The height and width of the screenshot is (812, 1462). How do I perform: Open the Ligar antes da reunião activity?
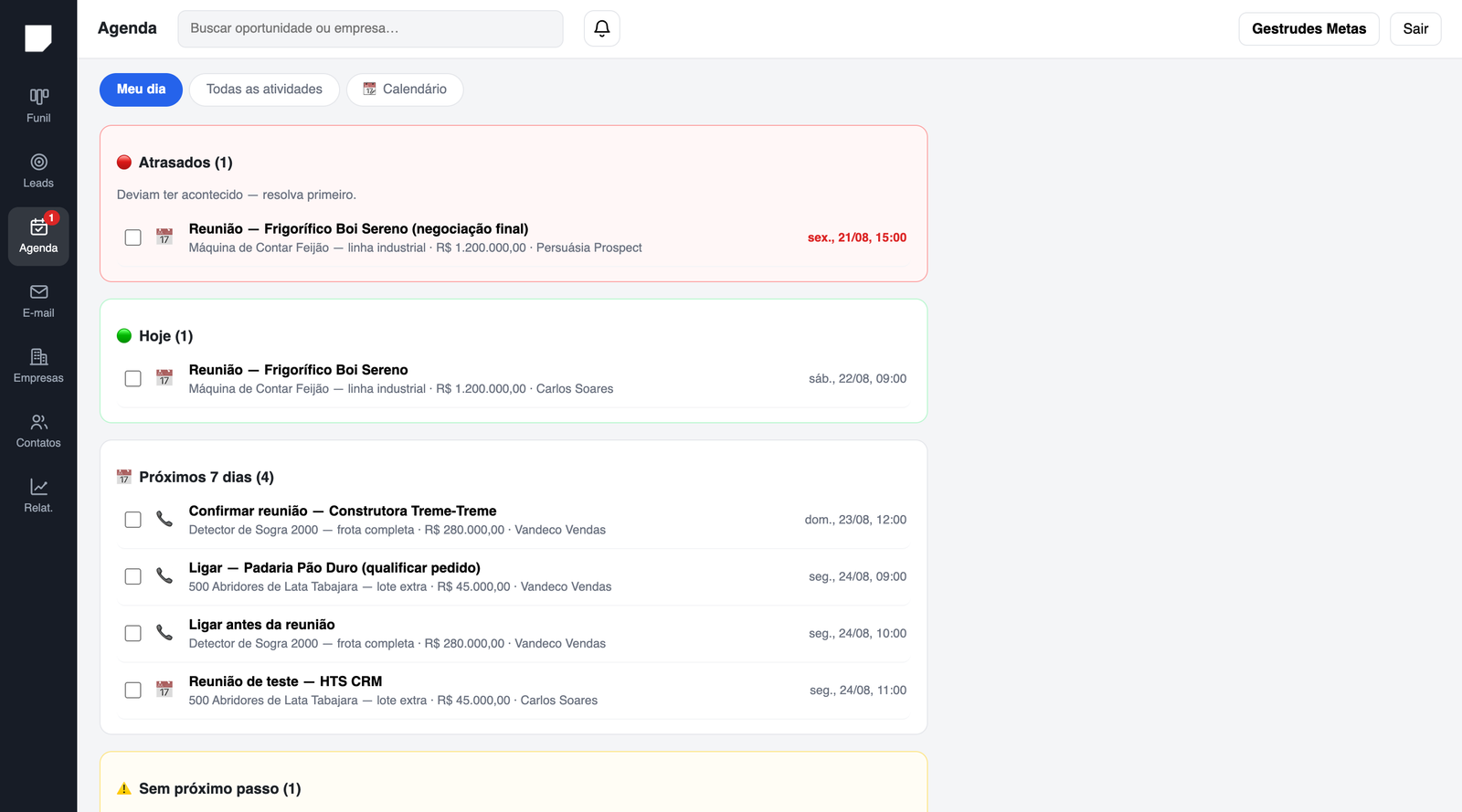click(262, 625)
